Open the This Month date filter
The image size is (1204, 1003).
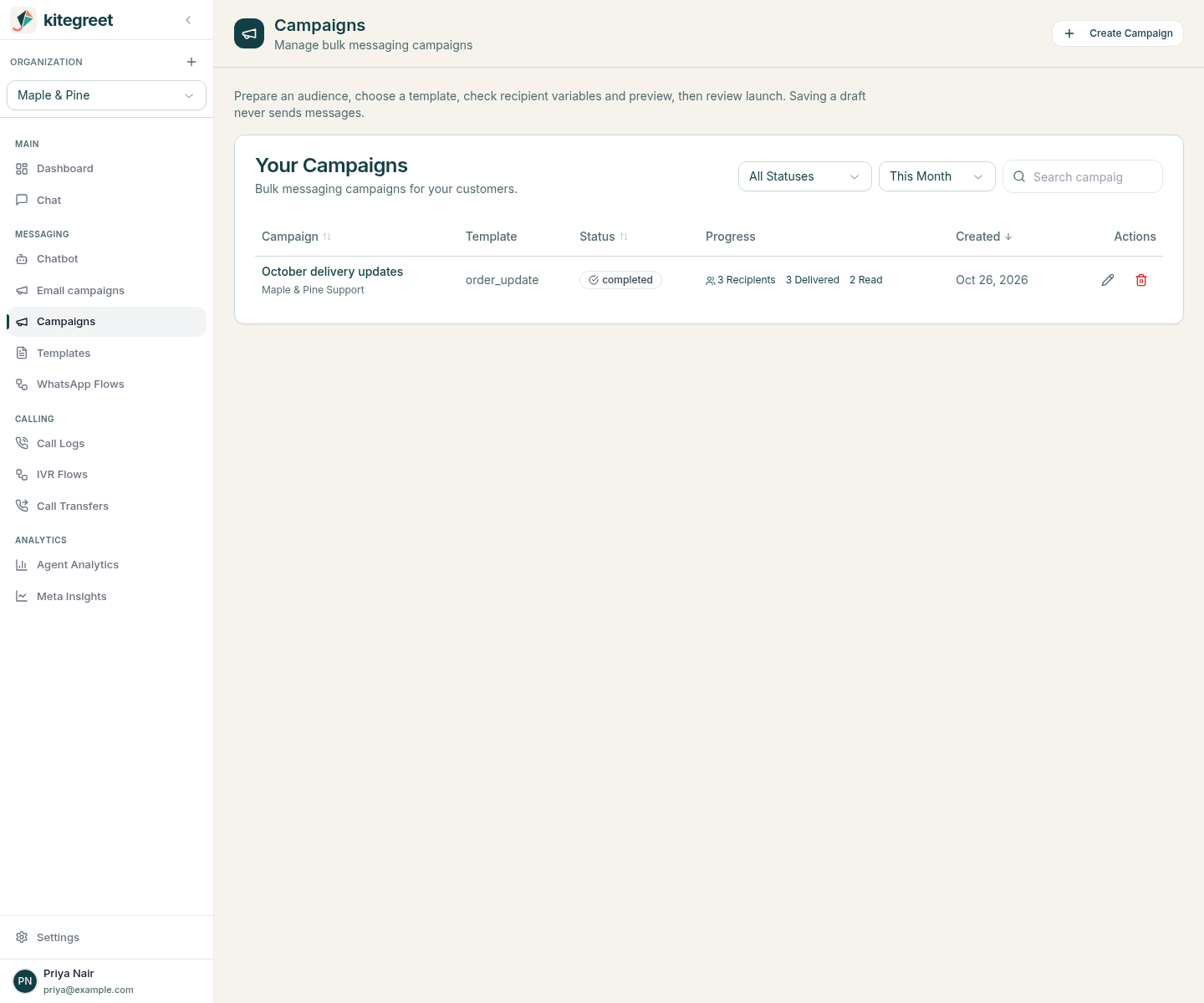(937, 176)
